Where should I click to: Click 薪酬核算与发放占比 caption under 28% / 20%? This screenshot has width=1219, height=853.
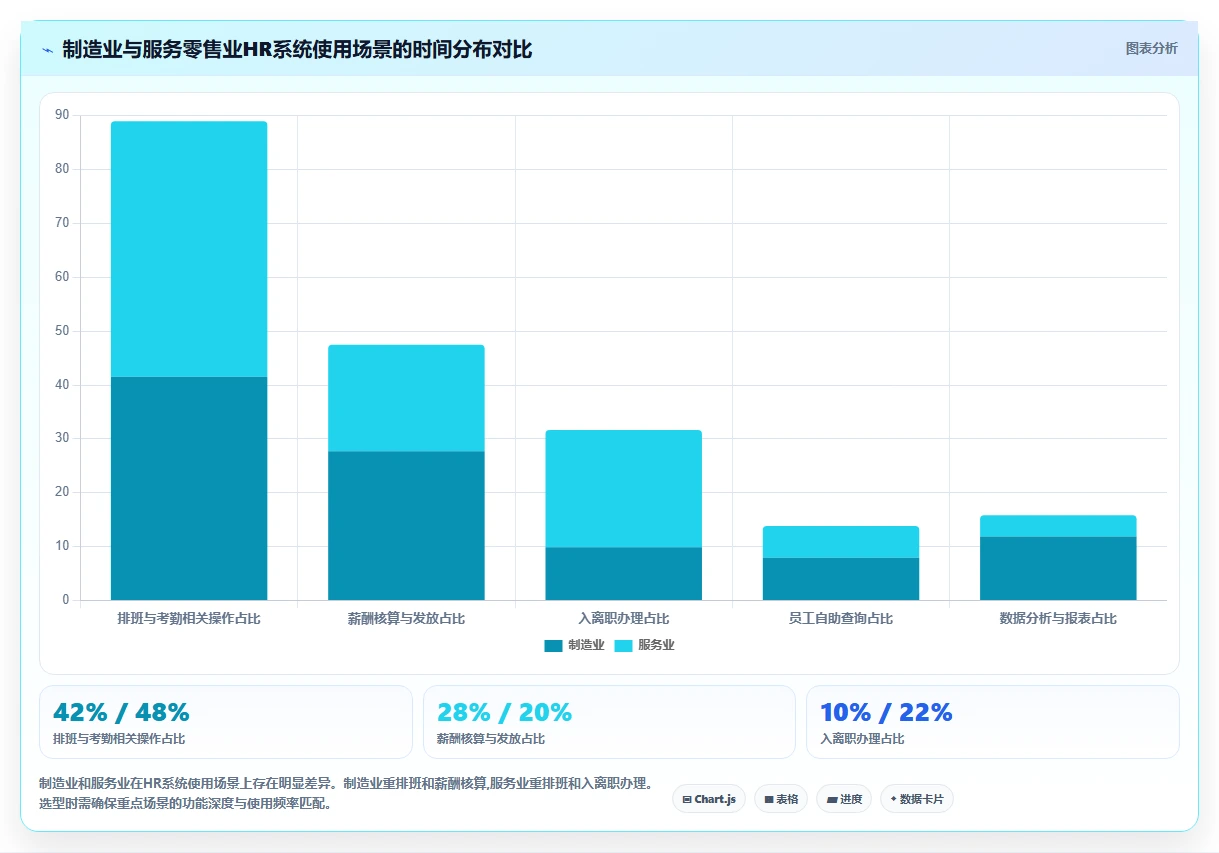[x=491, y=739]
